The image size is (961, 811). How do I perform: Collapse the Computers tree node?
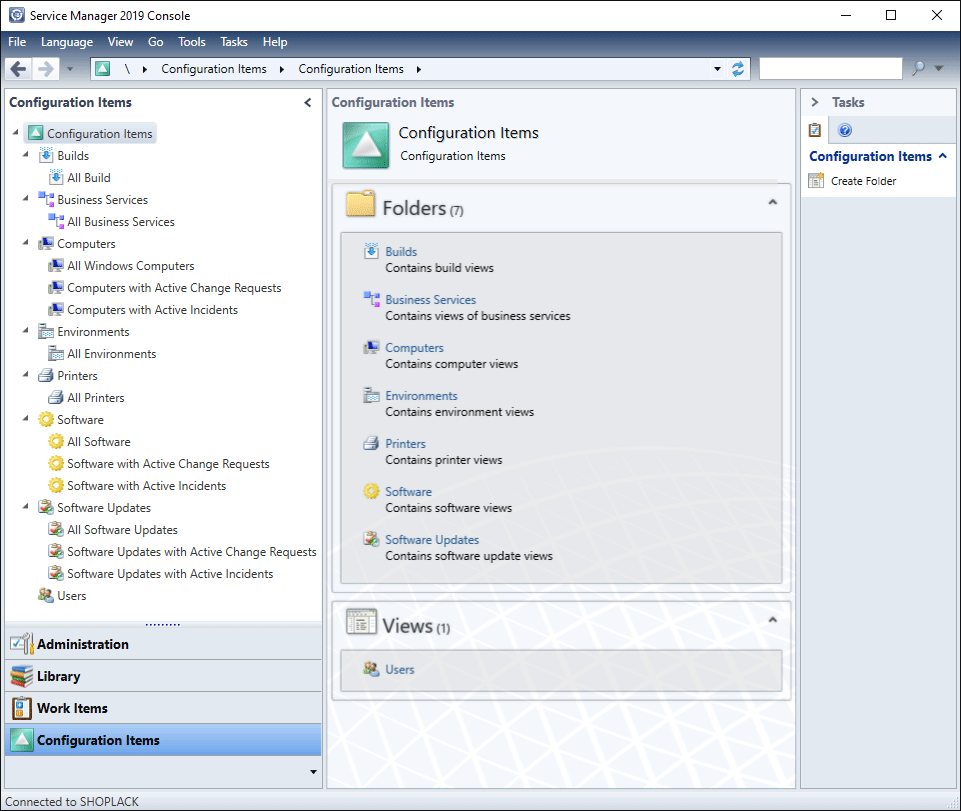tap(26, 243)
